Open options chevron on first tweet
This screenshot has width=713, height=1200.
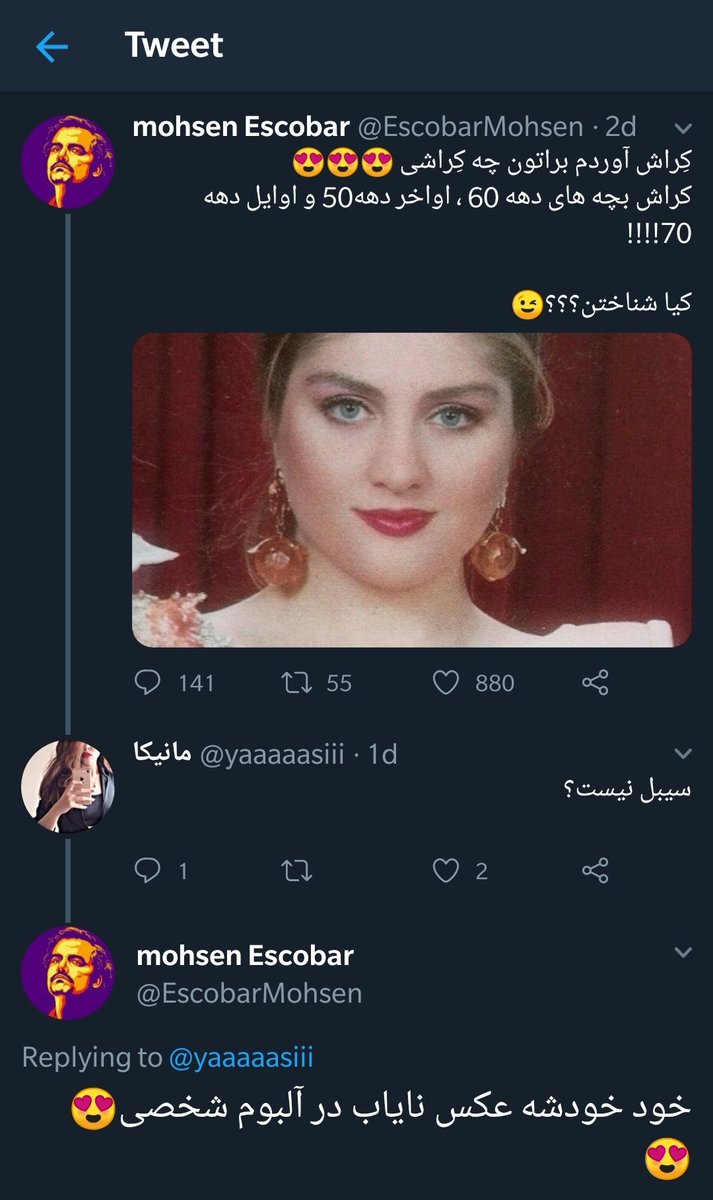click(x=683, y=129)
